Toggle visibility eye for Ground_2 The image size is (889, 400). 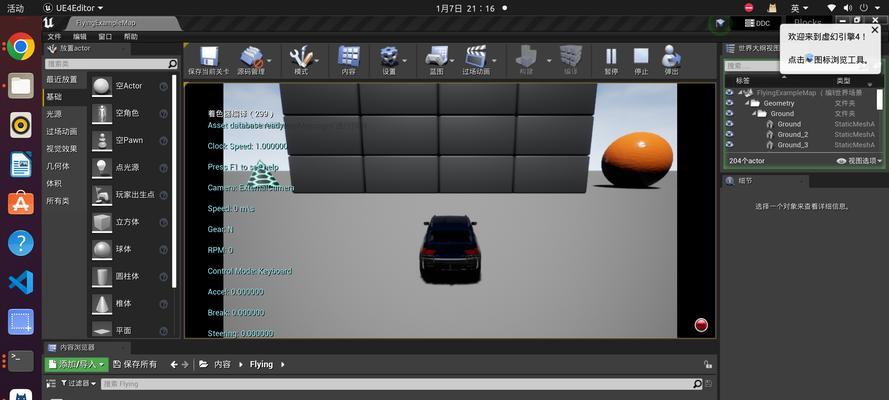click(x=729, y=134)
